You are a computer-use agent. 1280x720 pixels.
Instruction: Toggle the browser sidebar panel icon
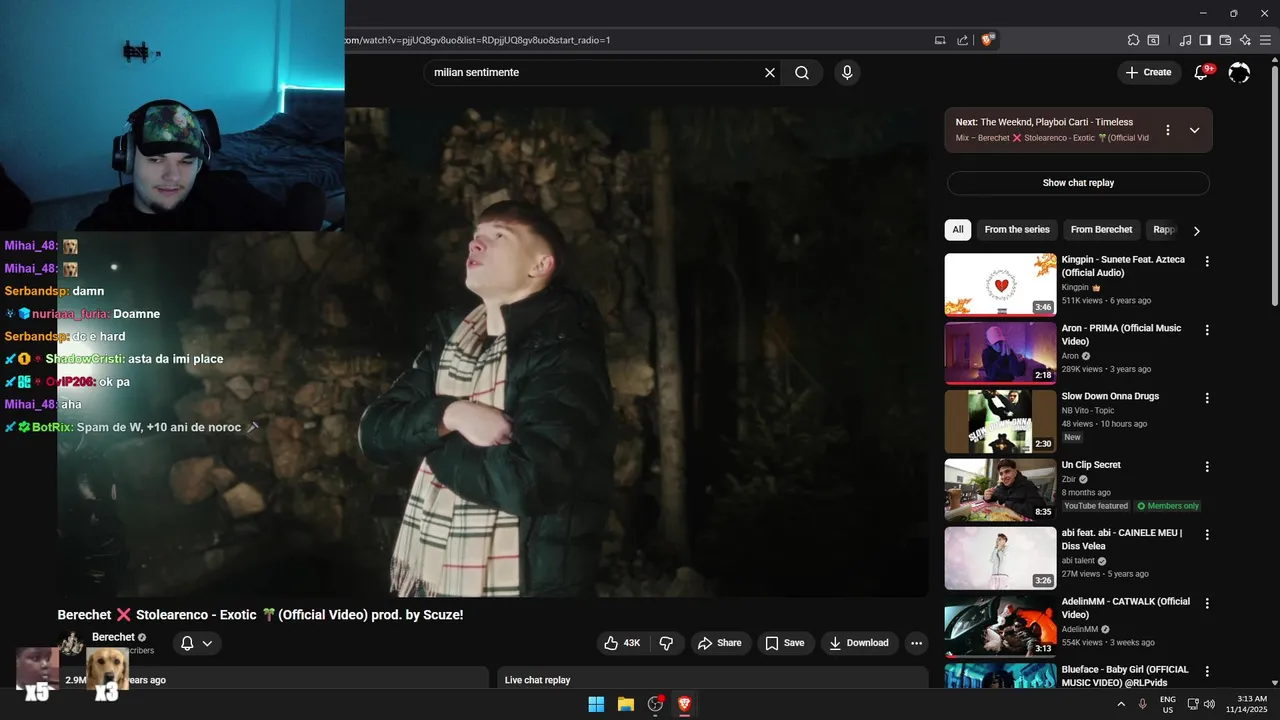point(1205,40)
